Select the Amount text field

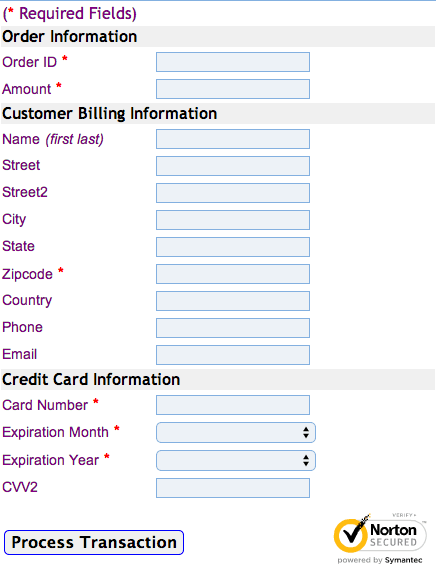[x=233, y=89]
